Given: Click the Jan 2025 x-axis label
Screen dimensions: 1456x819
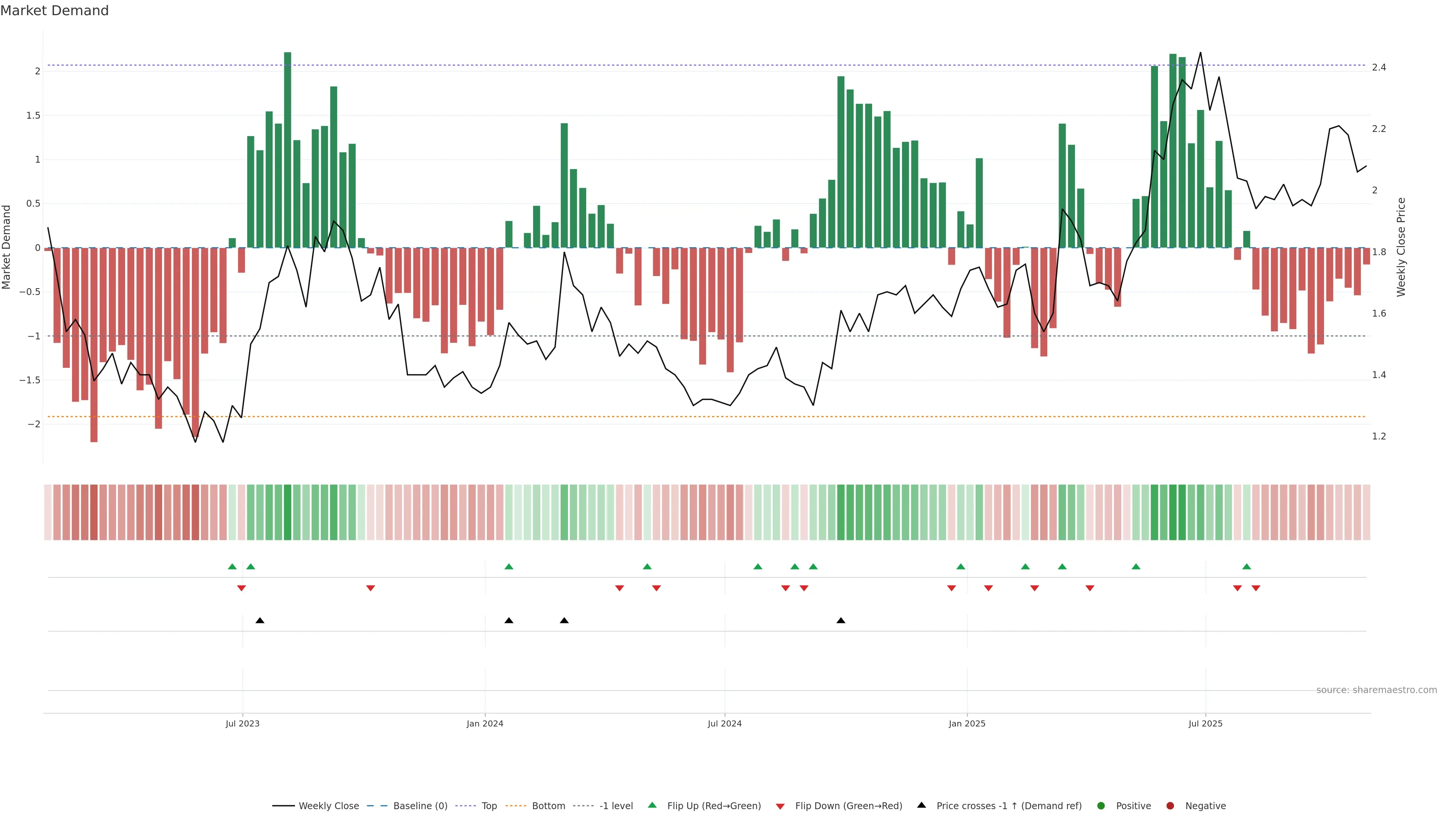Looking at the screenshot, I should coord(966,723).
